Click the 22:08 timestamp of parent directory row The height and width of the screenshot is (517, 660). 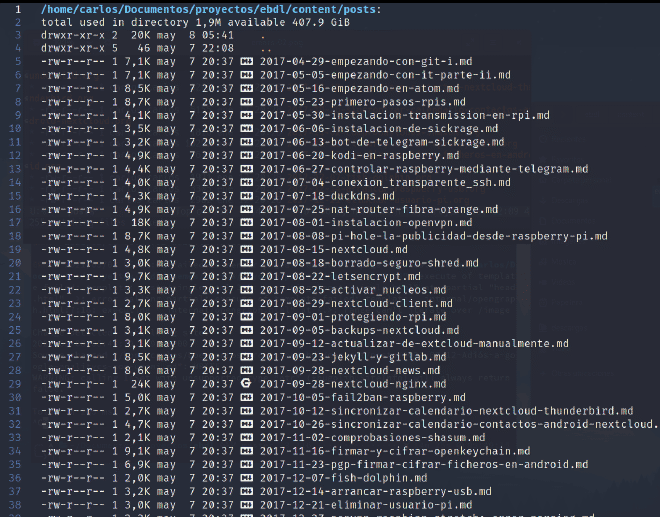pyautogui.click(x=218, y=48)
